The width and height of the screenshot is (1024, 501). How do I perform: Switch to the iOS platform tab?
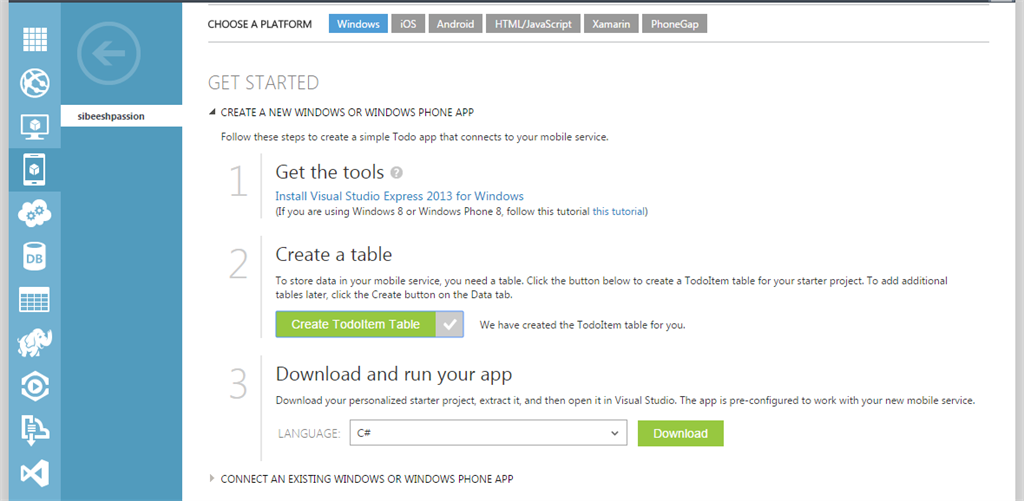coord(407,24)
